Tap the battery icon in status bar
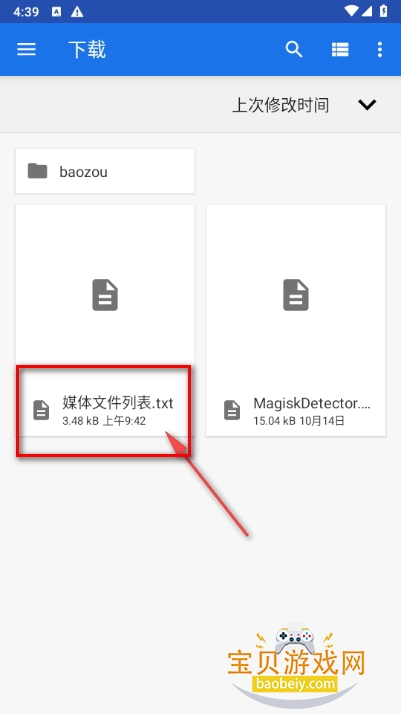Image resolution: width=401 pixels, height=714 pixels. [384, 11]
